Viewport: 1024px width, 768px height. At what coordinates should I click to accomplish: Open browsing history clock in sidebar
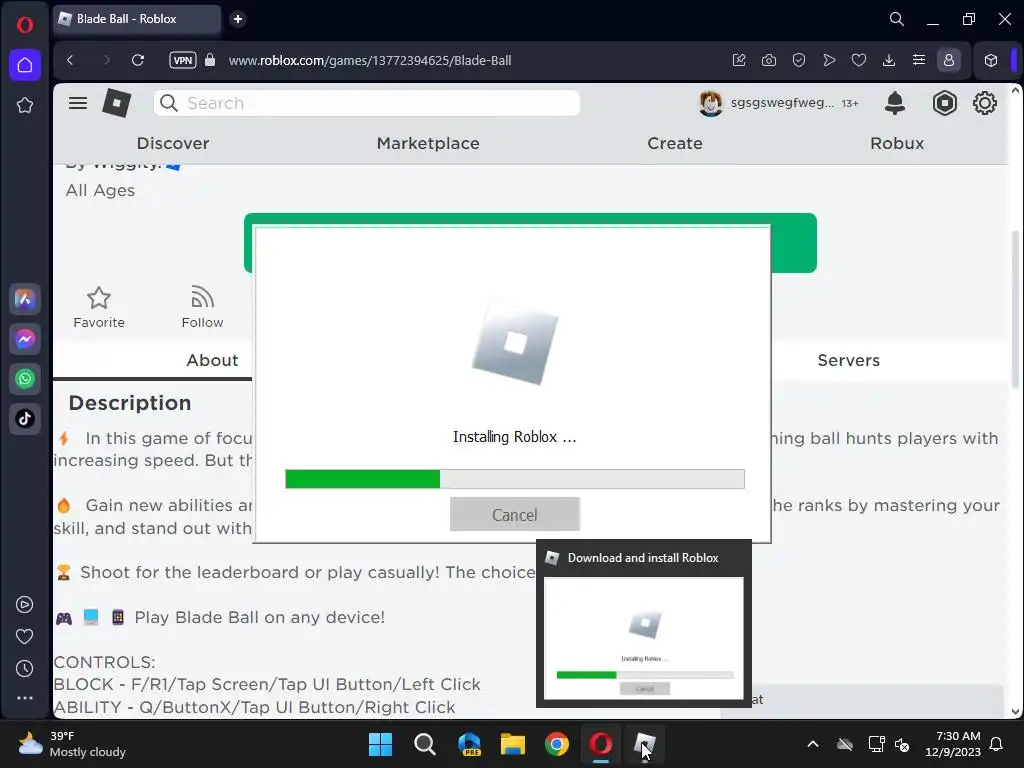25,668
